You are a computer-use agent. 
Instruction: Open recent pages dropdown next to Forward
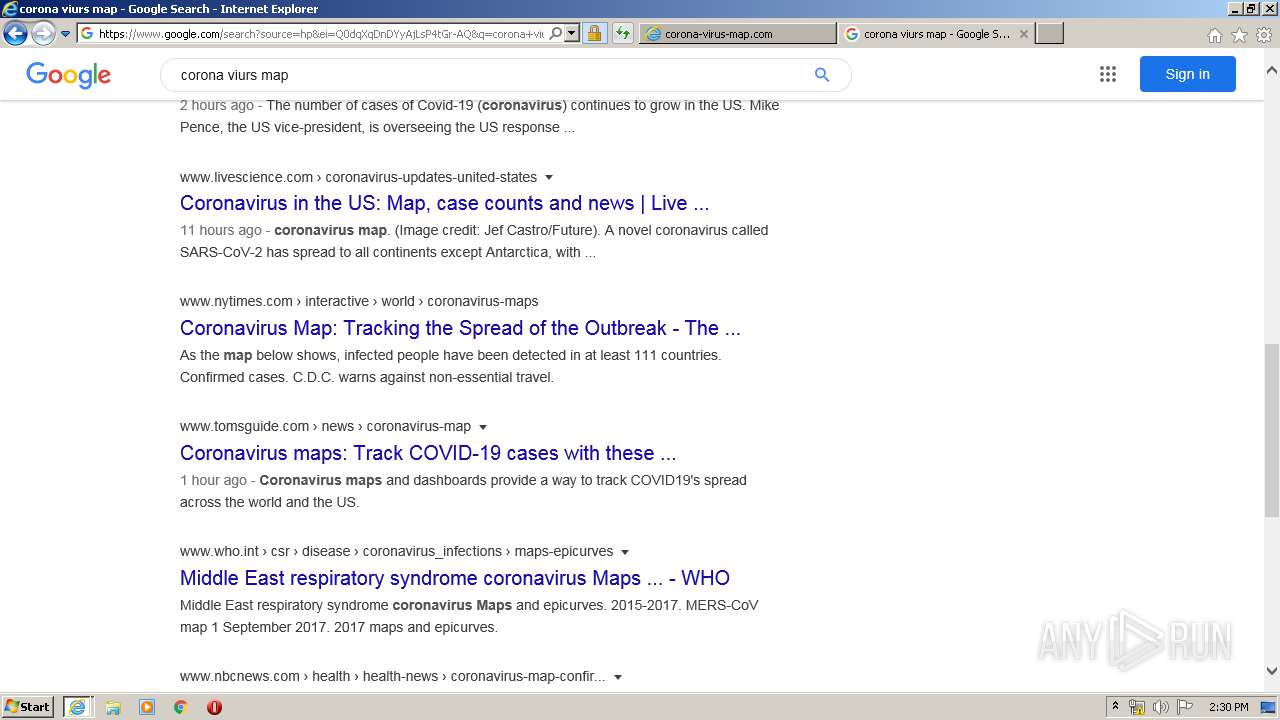tap(65, 34)
